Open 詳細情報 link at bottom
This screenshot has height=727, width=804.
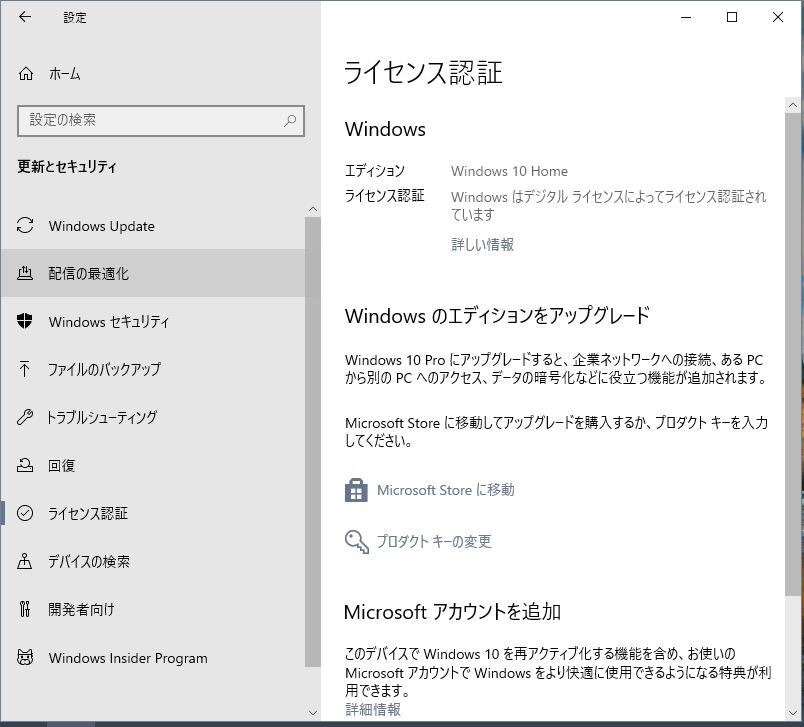[373, 710]
